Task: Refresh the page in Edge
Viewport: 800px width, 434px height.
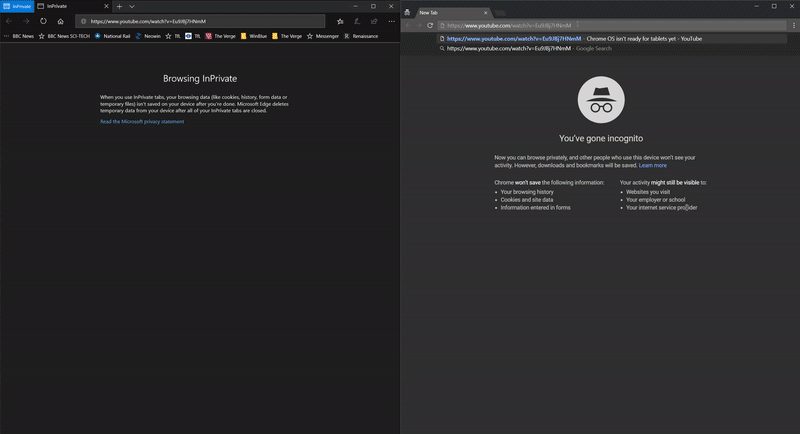Action: pos(43,21)
